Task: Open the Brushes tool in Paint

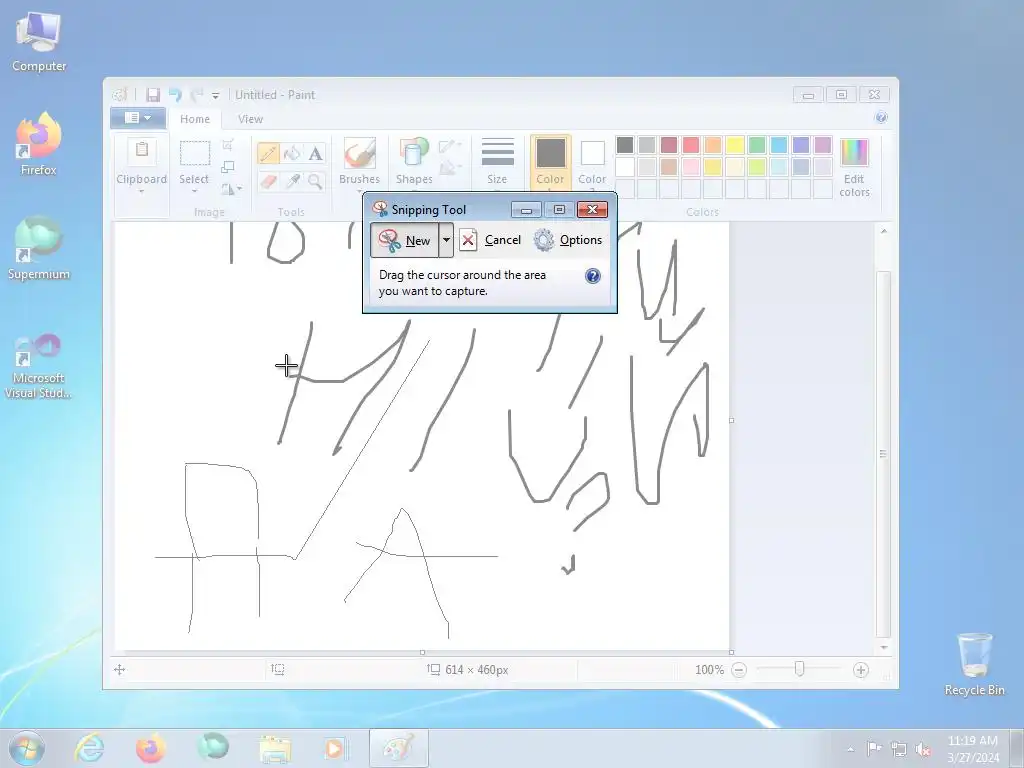Action: click(359, 161)
